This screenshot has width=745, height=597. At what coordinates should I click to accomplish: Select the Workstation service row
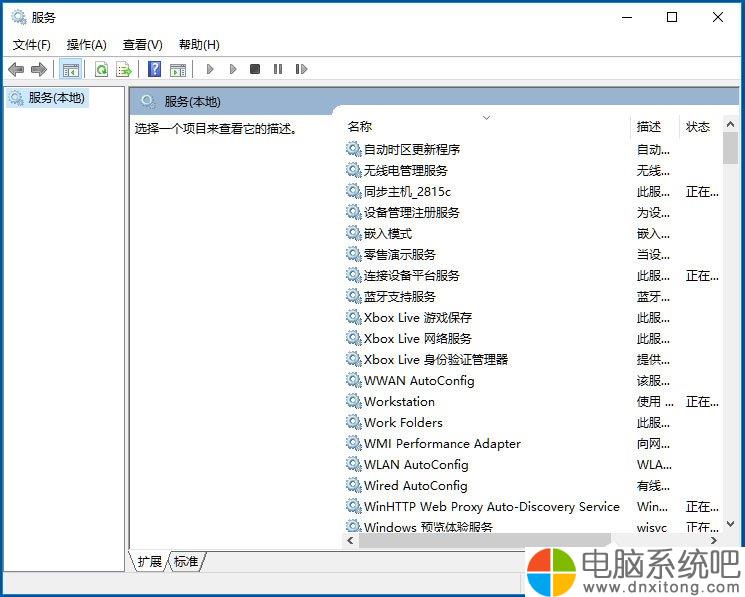[399, 402]
